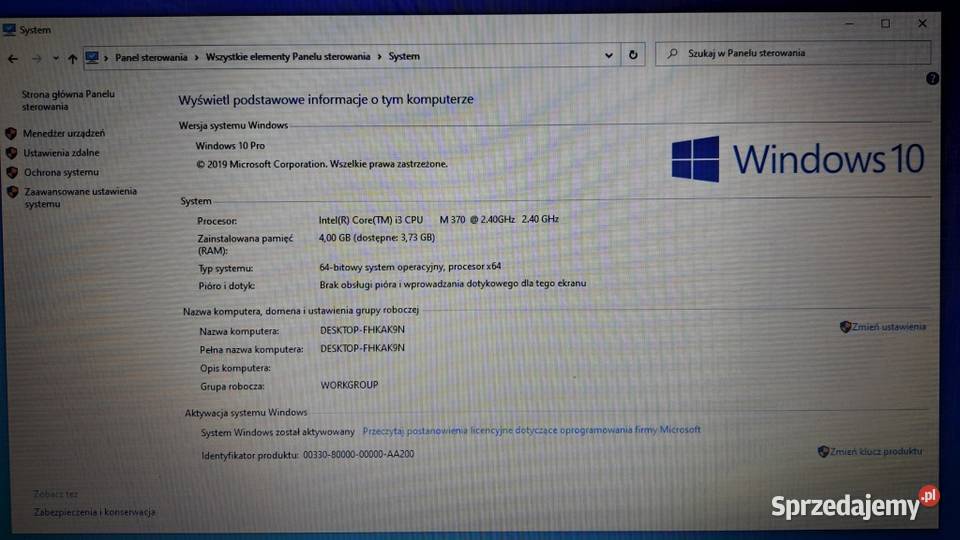Open Strona główna Panelu sterowania
The height and width of the screenshot is (540, 960).
click(68, 100)
